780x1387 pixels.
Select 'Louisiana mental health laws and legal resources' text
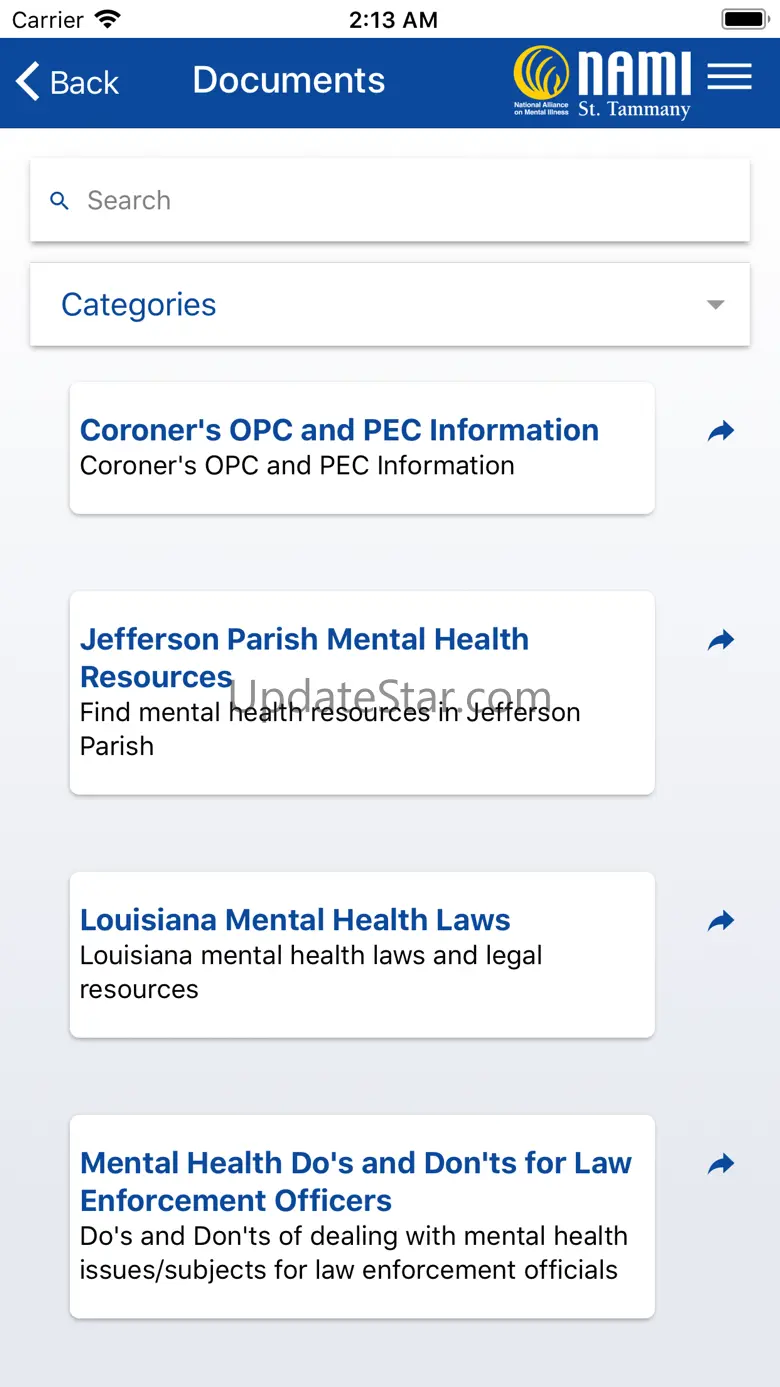coord(310,972)
